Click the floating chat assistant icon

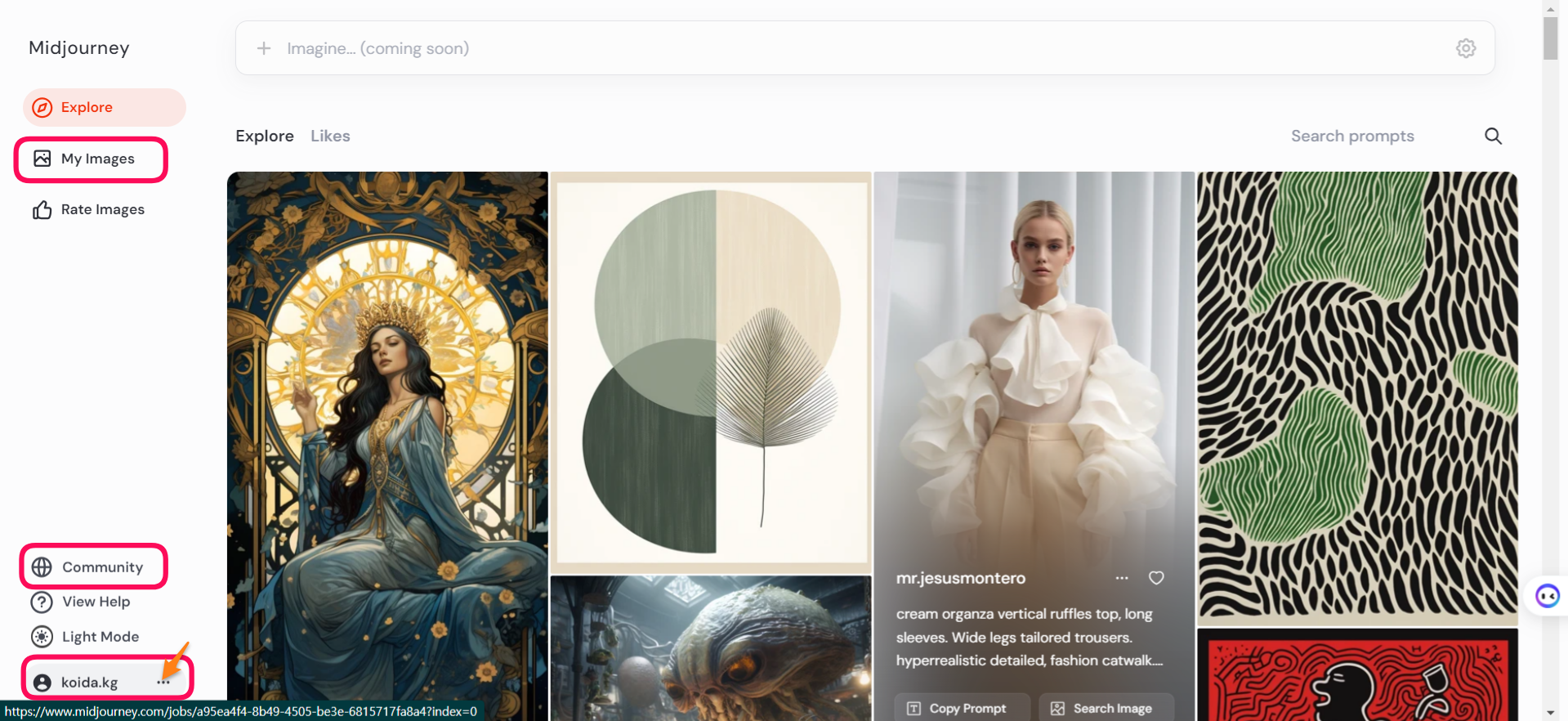pyautogui.click(x=1547, y=596)
